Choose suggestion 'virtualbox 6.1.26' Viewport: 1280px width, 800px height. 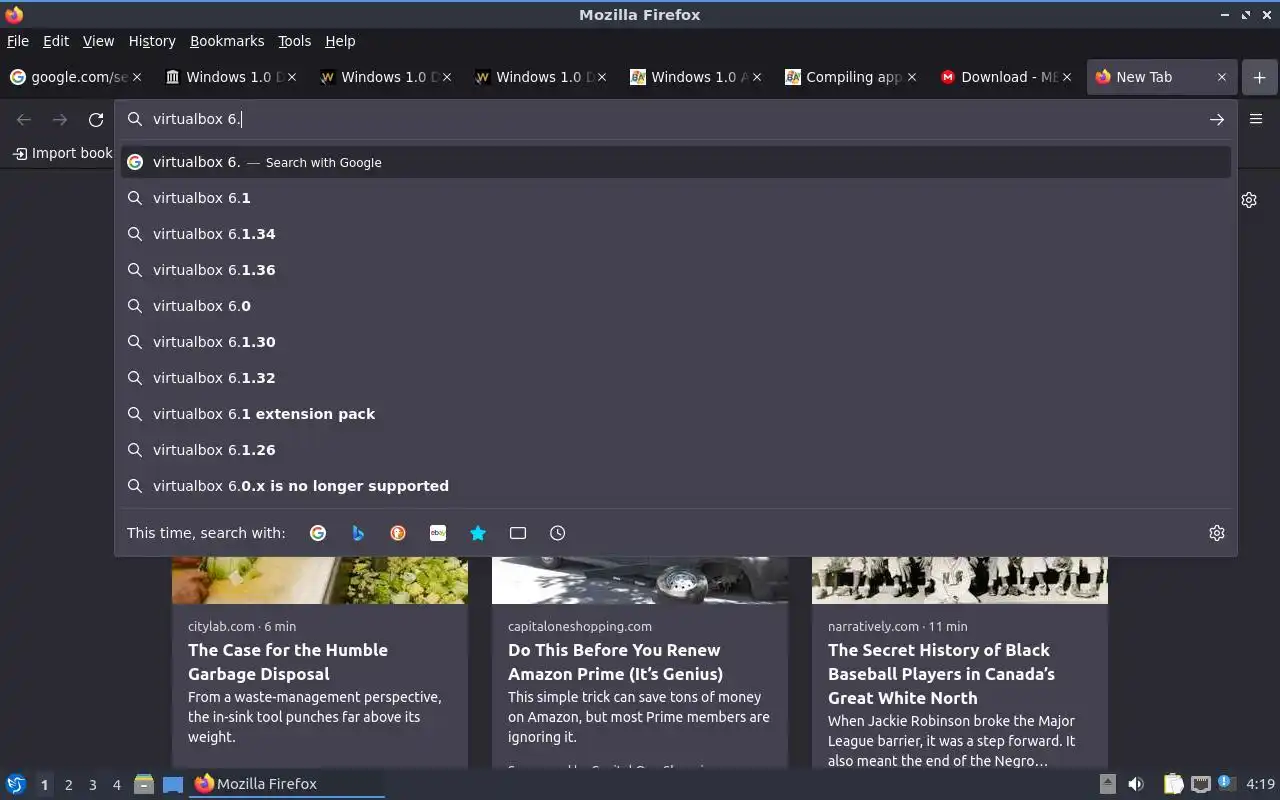tap(676, 450)
